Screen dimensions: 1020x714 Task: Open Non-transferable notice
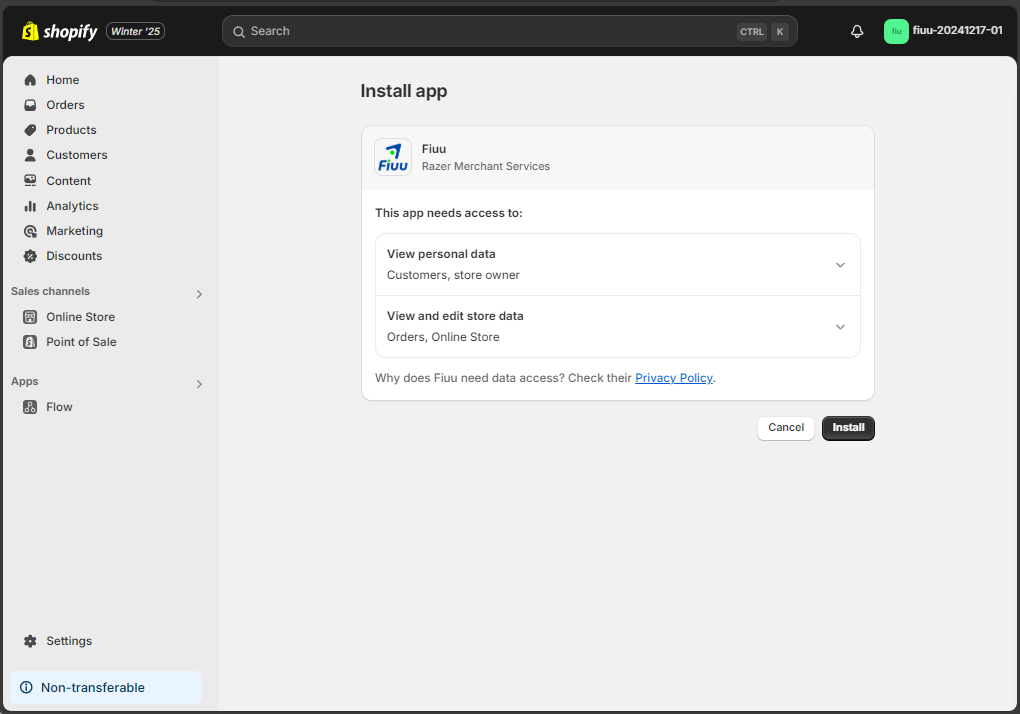(x=106, y=687)
